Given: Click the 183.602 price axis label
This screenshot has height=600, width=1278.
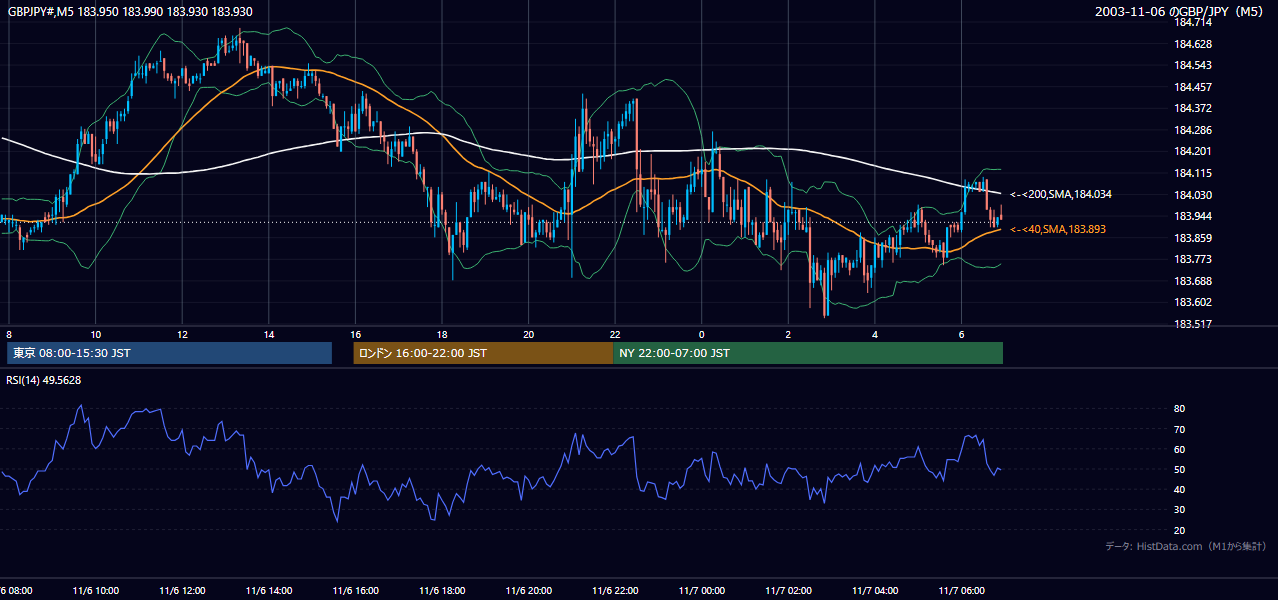Looking at the screenshot, I should (x=1193, y=302).
